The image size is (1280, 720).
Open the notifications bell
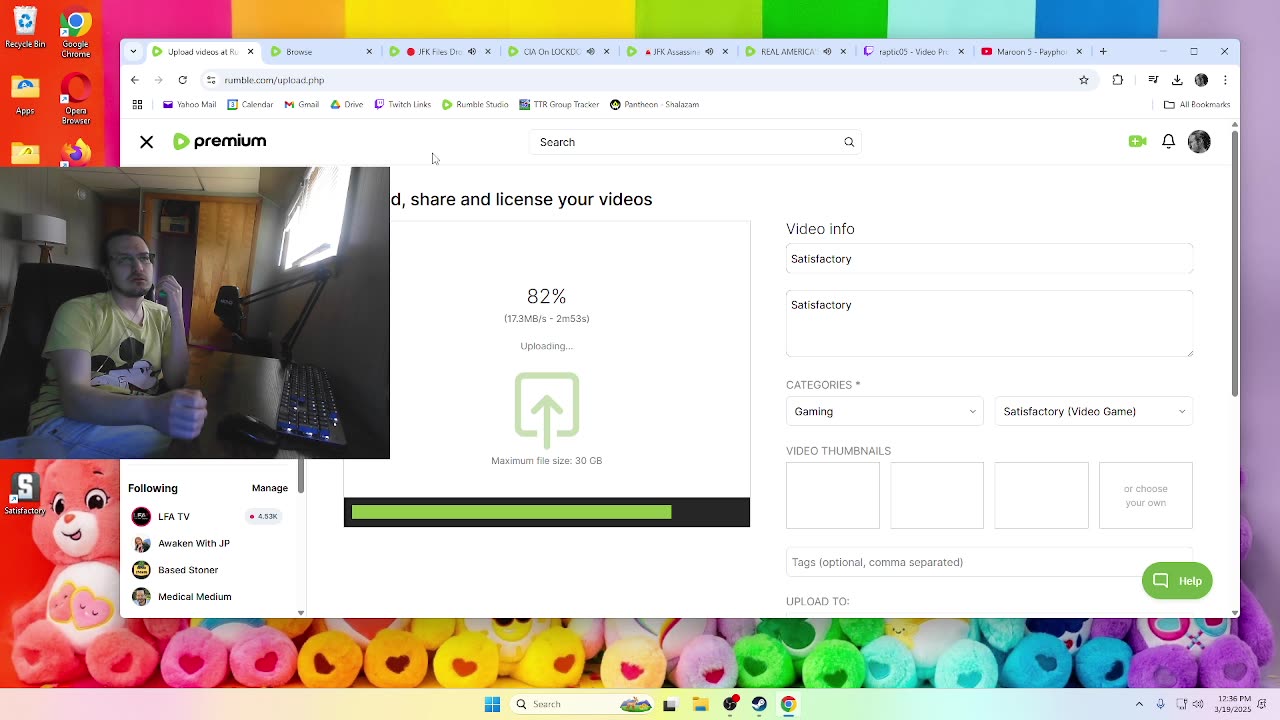click(x=1168, y=142)
